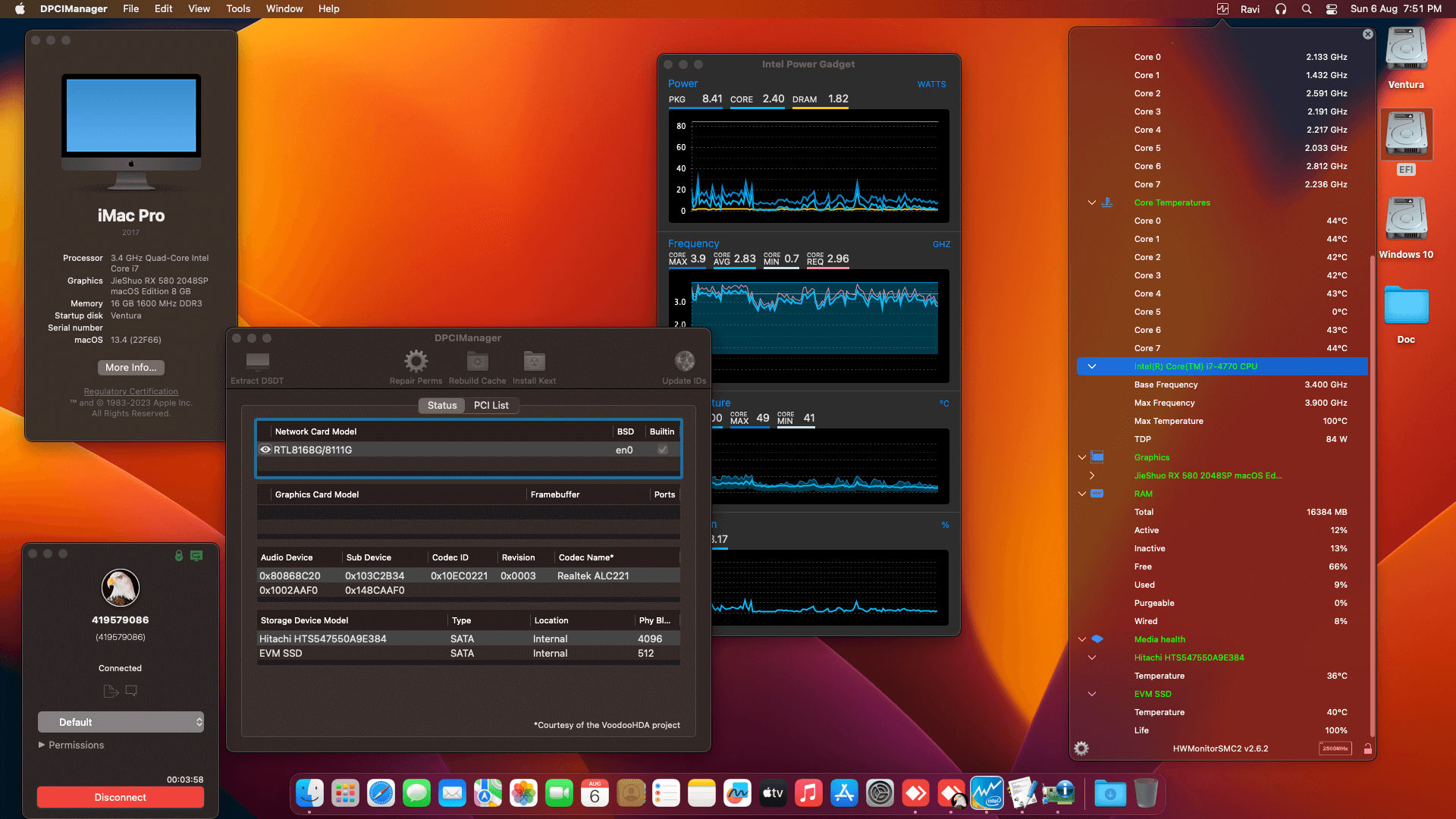Viewport: 1456px width, 819px height.
Task: Click the eye icon beside RTL8168G/8111G
Action: (x=265, y=450)
